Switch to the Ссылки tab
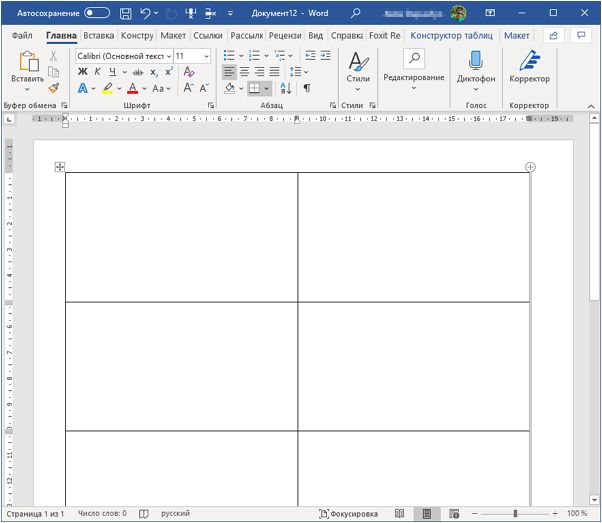Screen dimensions: 602x523 [x=208, y=36]
